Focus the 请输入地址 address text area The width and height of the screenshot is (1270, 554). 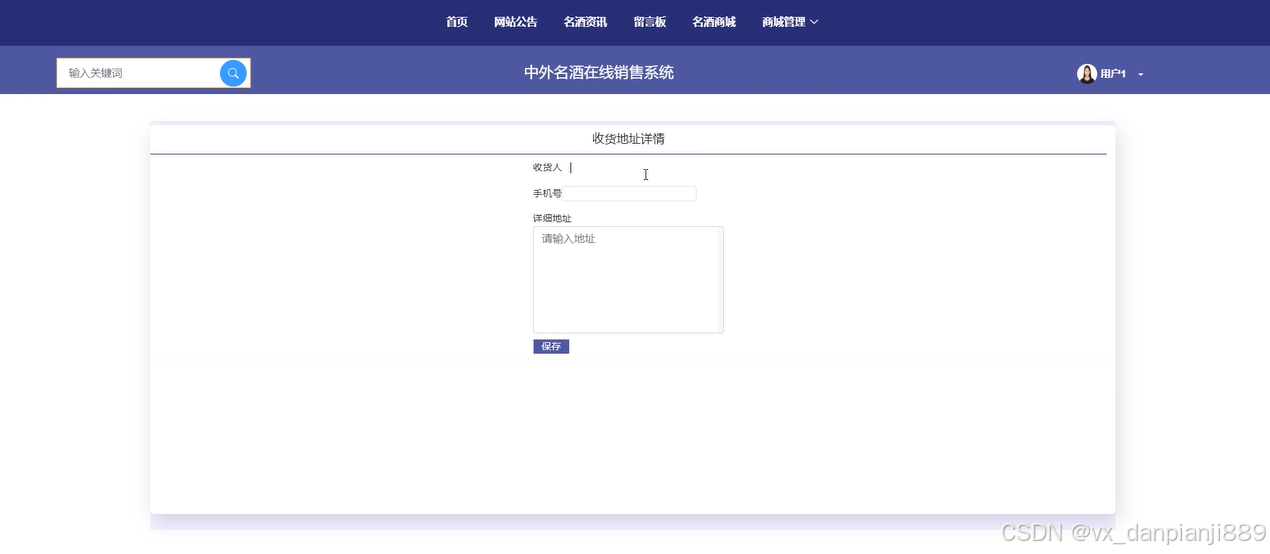coord(628,280)
